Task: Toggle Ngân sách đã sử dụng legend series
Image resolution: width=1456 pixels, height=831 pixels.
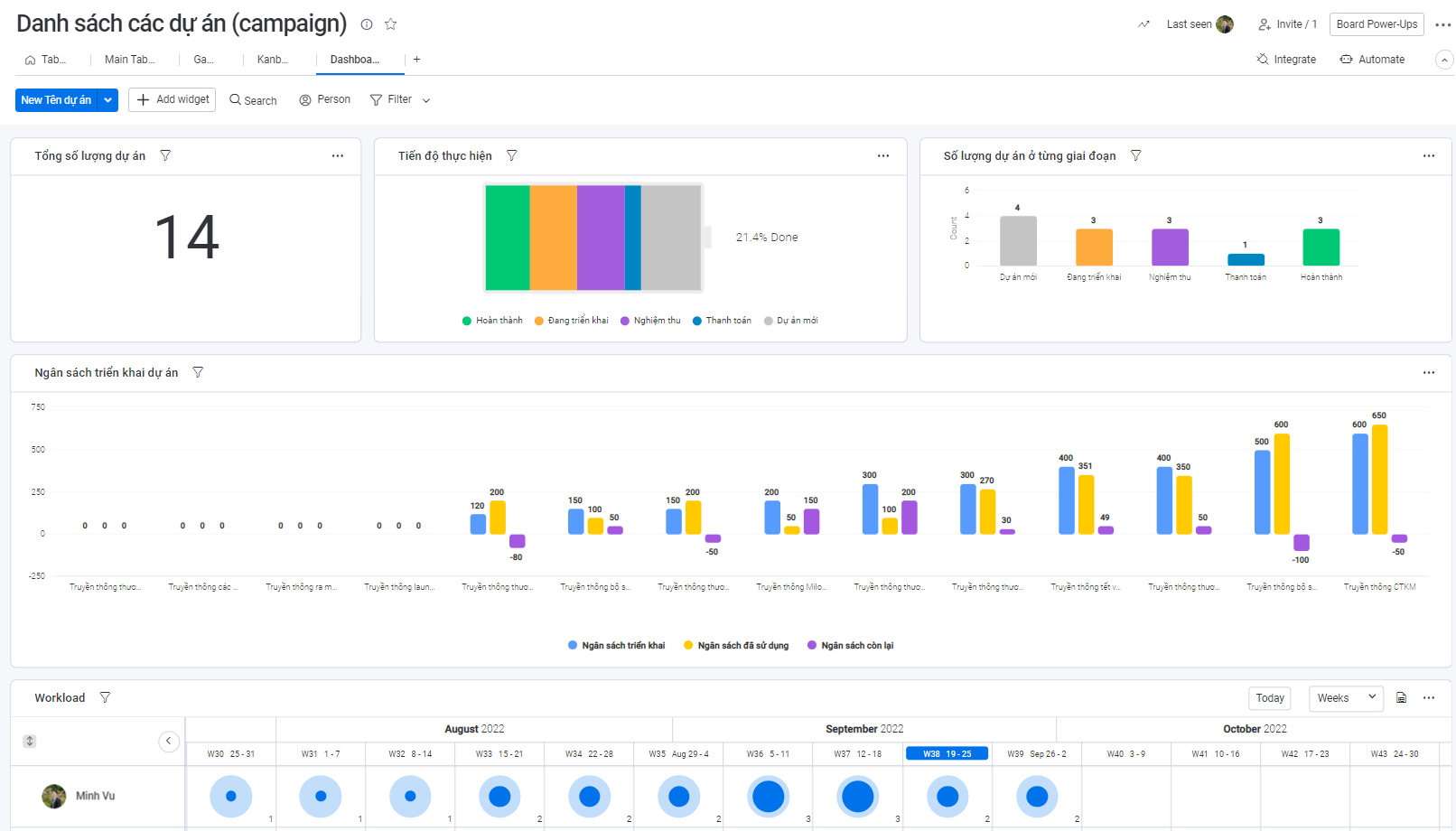Action: tap(736, 645)
